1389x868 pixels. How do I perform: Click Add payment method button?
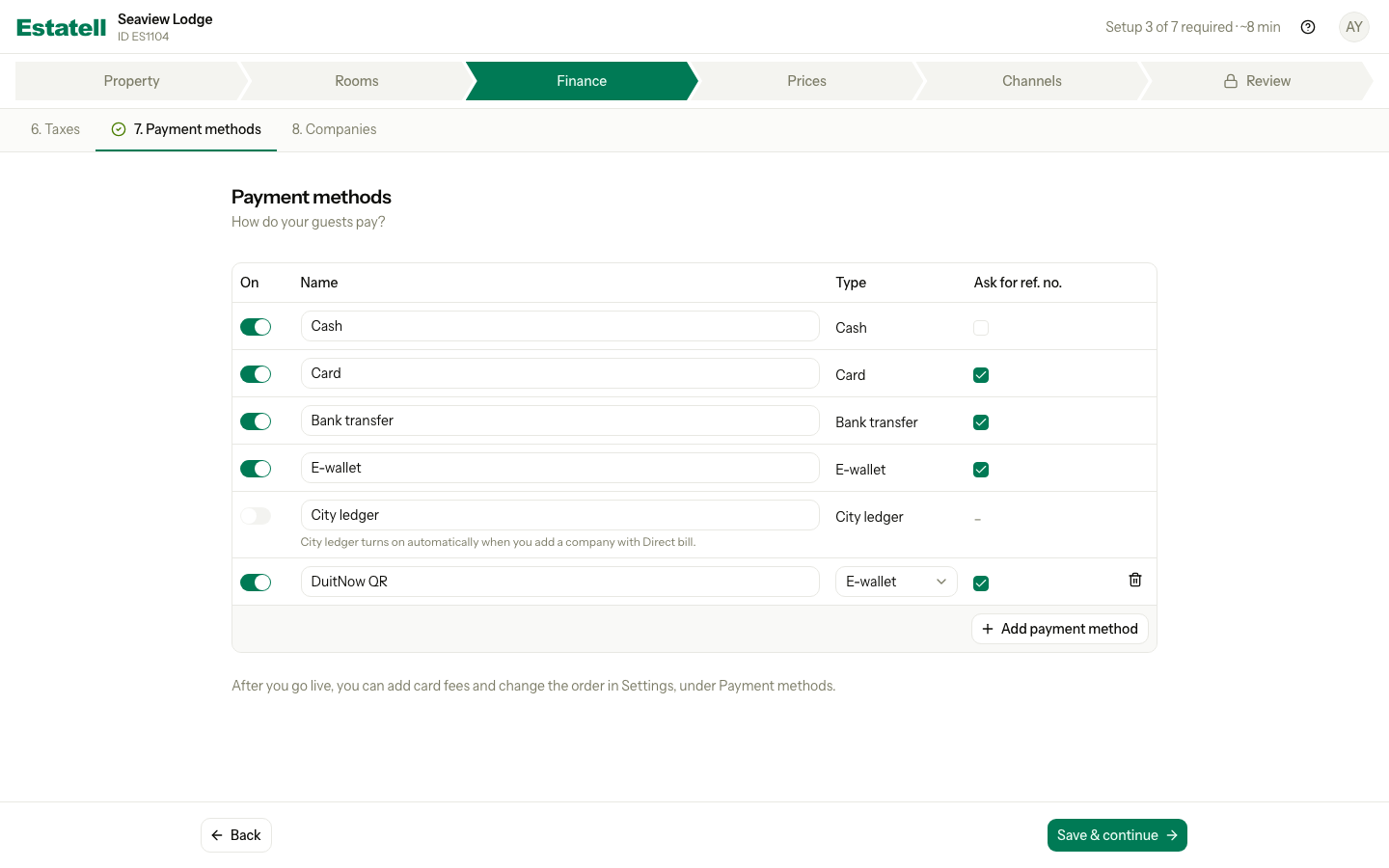click(x=1059, y=629)
